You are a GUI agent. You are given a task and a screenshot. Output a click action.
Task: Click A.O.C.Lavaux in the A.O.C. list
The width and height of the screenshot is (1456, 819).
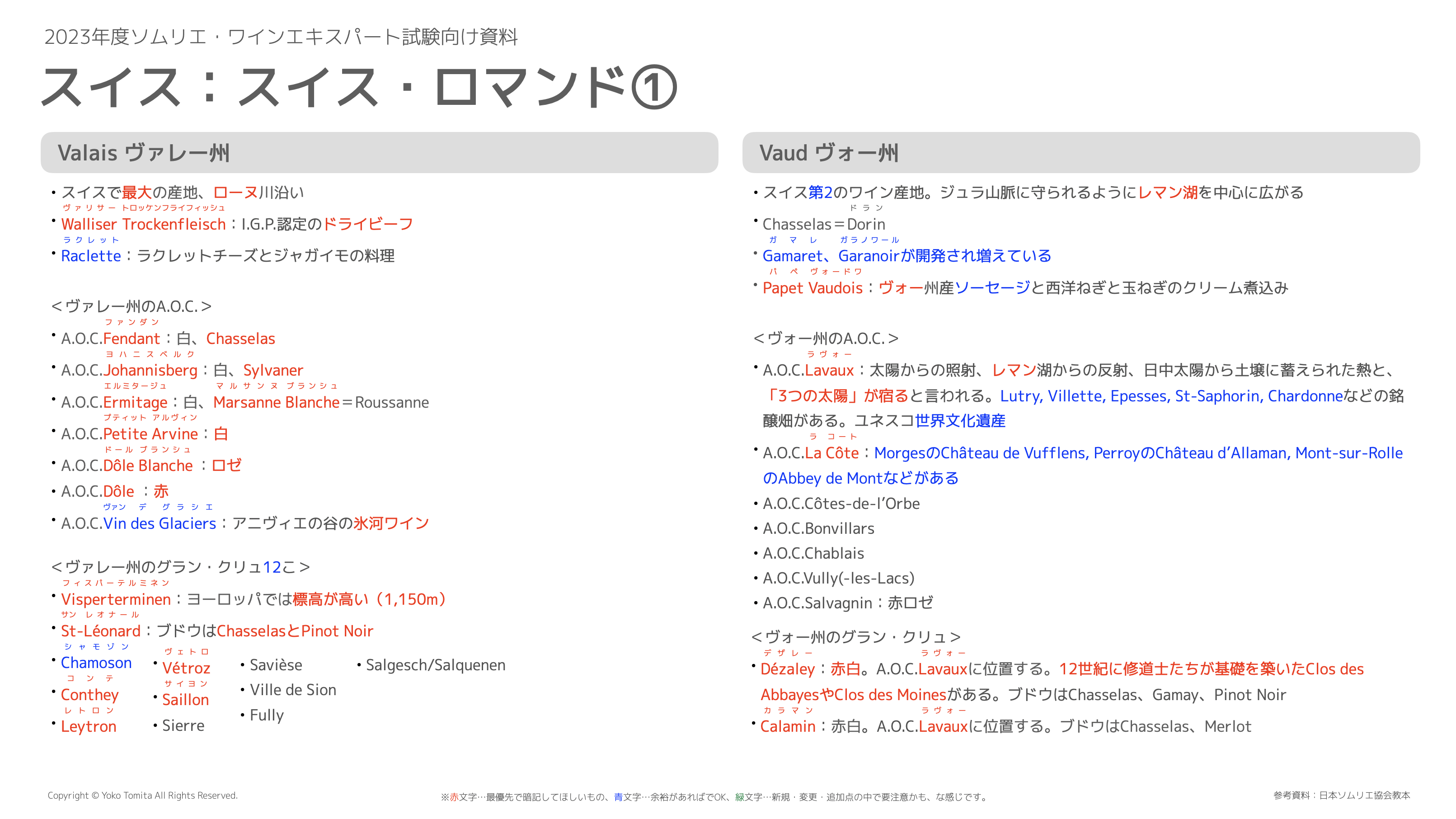[808, 370]
